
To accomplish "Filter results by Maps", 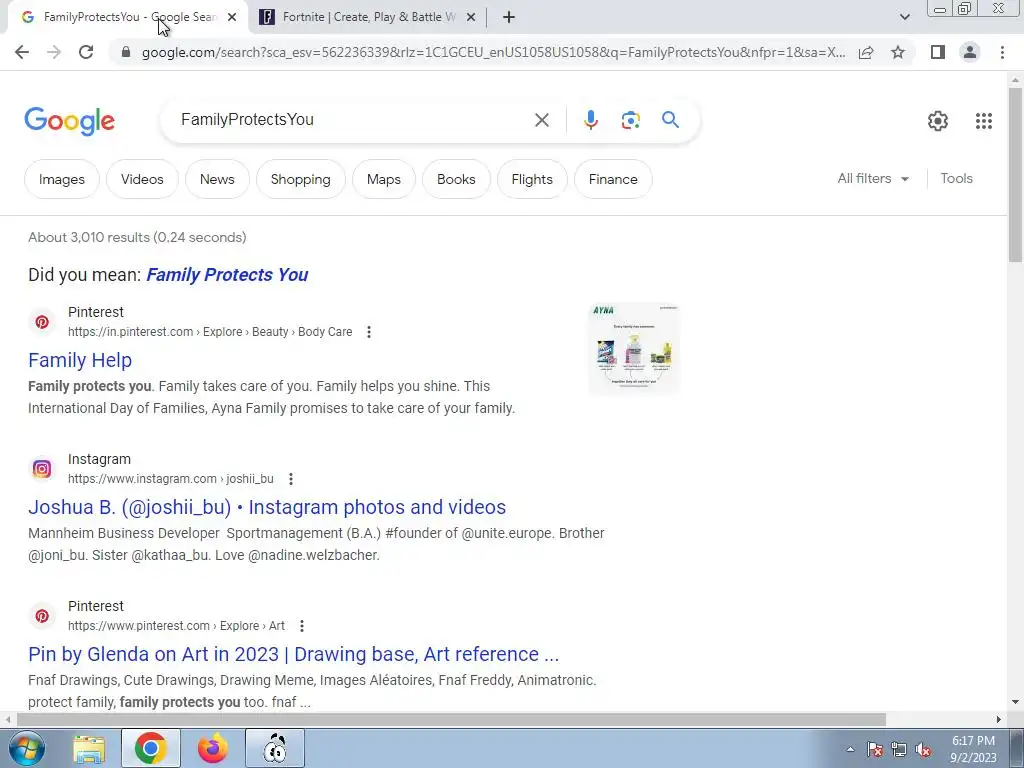I will [x=384, y=179].
